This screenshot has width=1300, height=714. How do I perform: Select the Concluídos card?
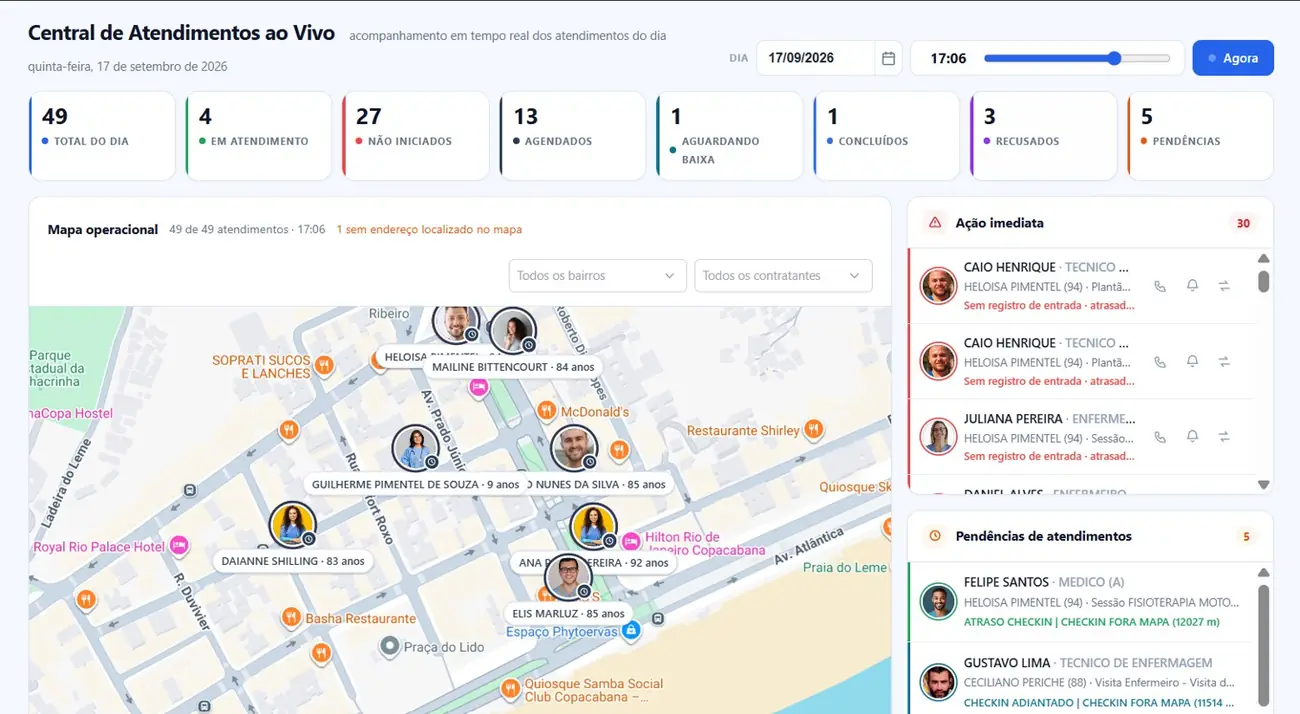point(887,136)
